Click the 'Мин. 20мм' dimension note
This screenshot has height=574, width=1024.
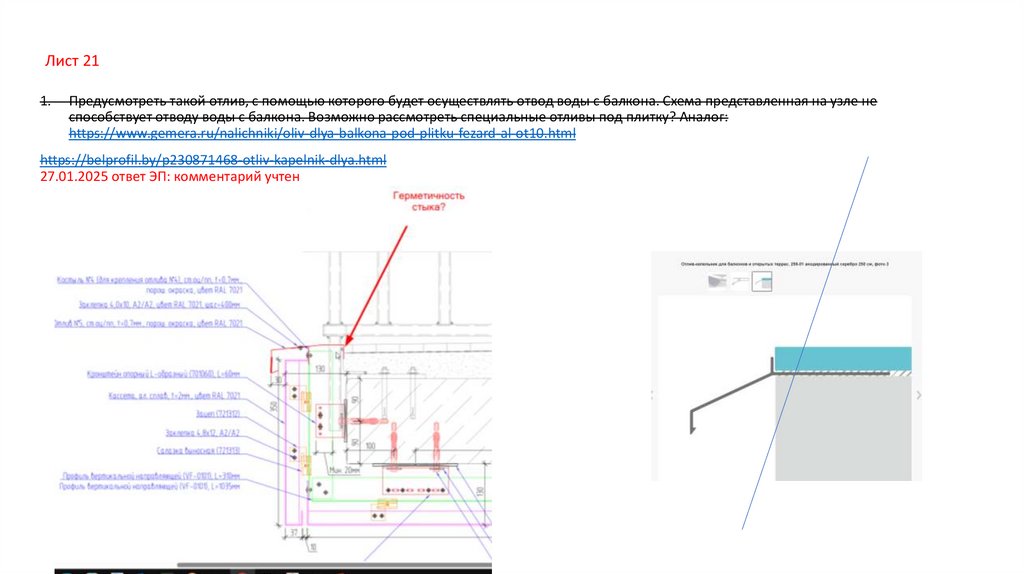345,470
